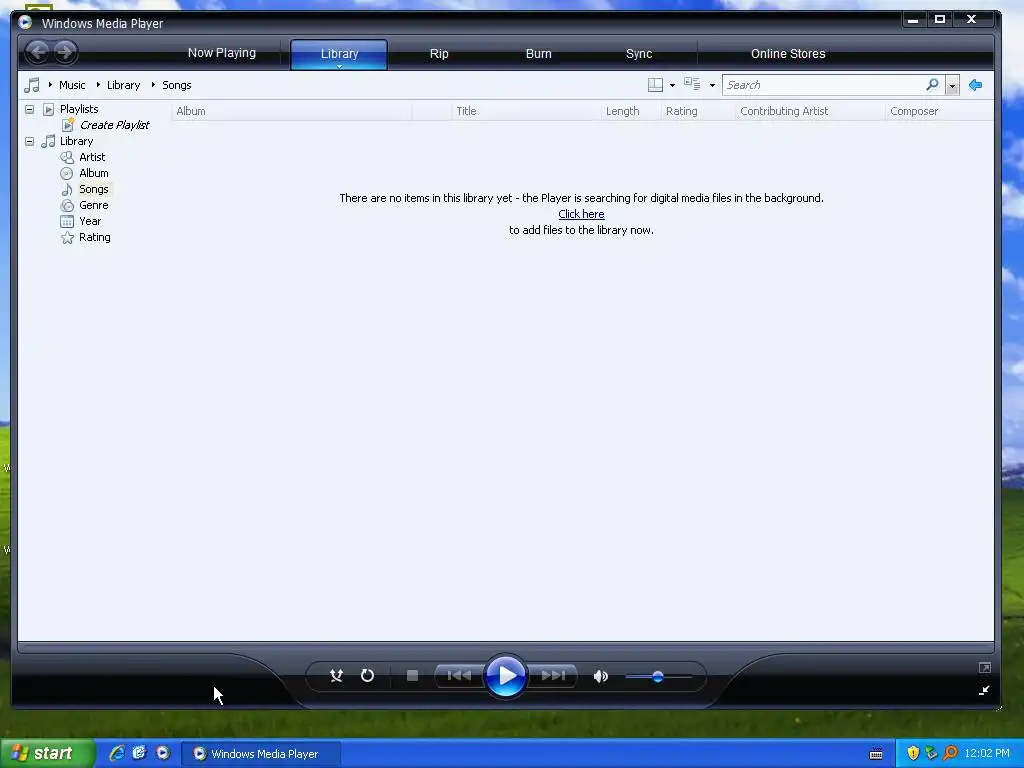Select Library node in navigation tree
Screen dimensions: 1024x768
coord(76,141)
